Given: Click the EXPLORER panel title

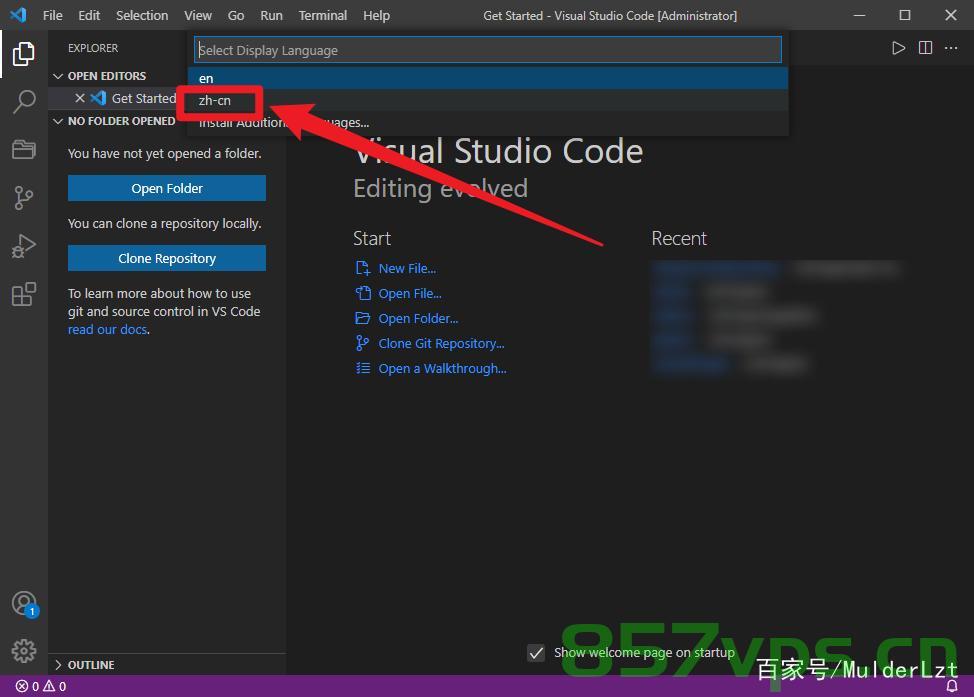Looking at the screenshot, I should (x=93, y=48).
